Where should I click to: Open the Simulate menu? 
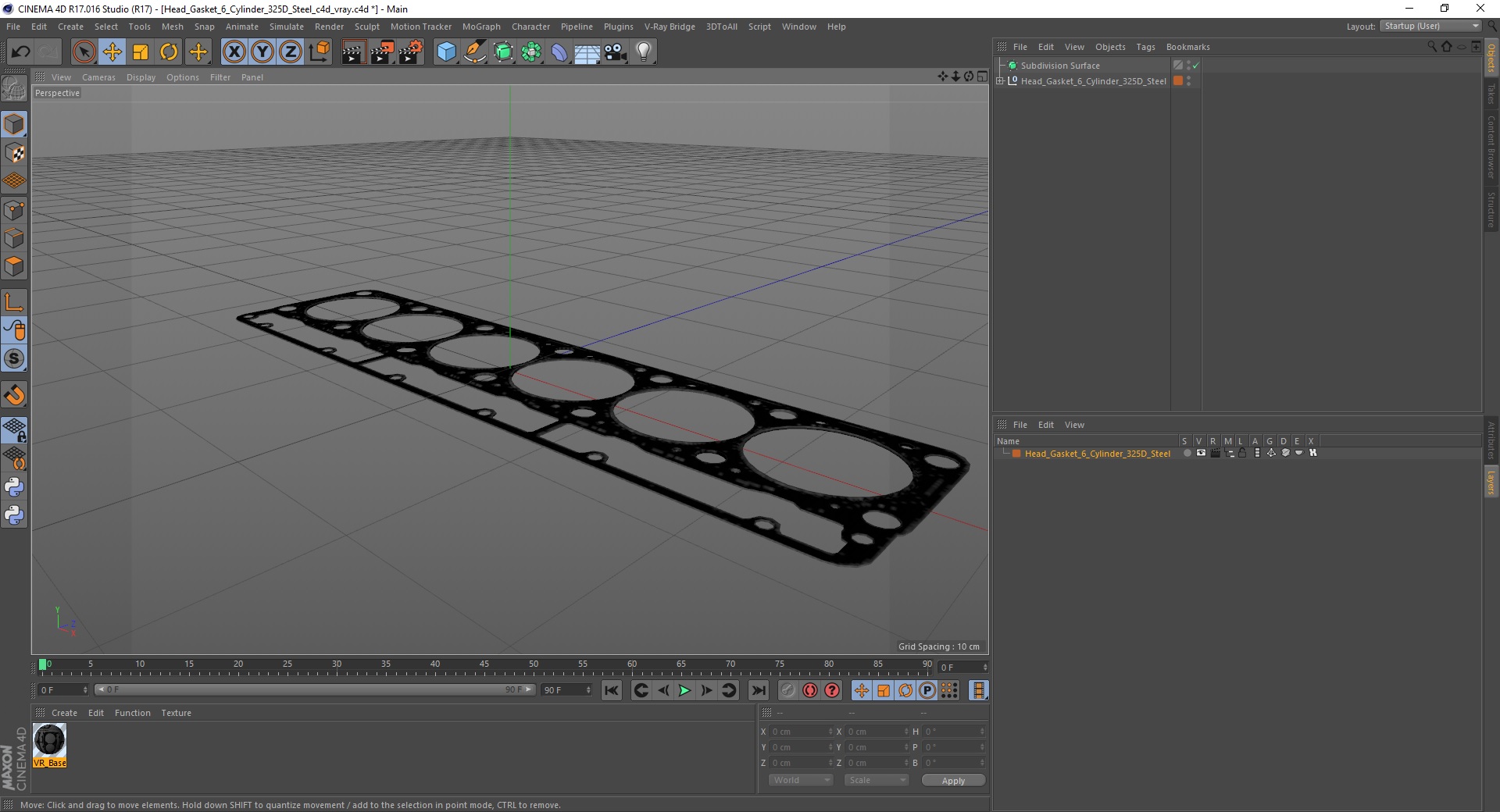[x=287, y=27]
